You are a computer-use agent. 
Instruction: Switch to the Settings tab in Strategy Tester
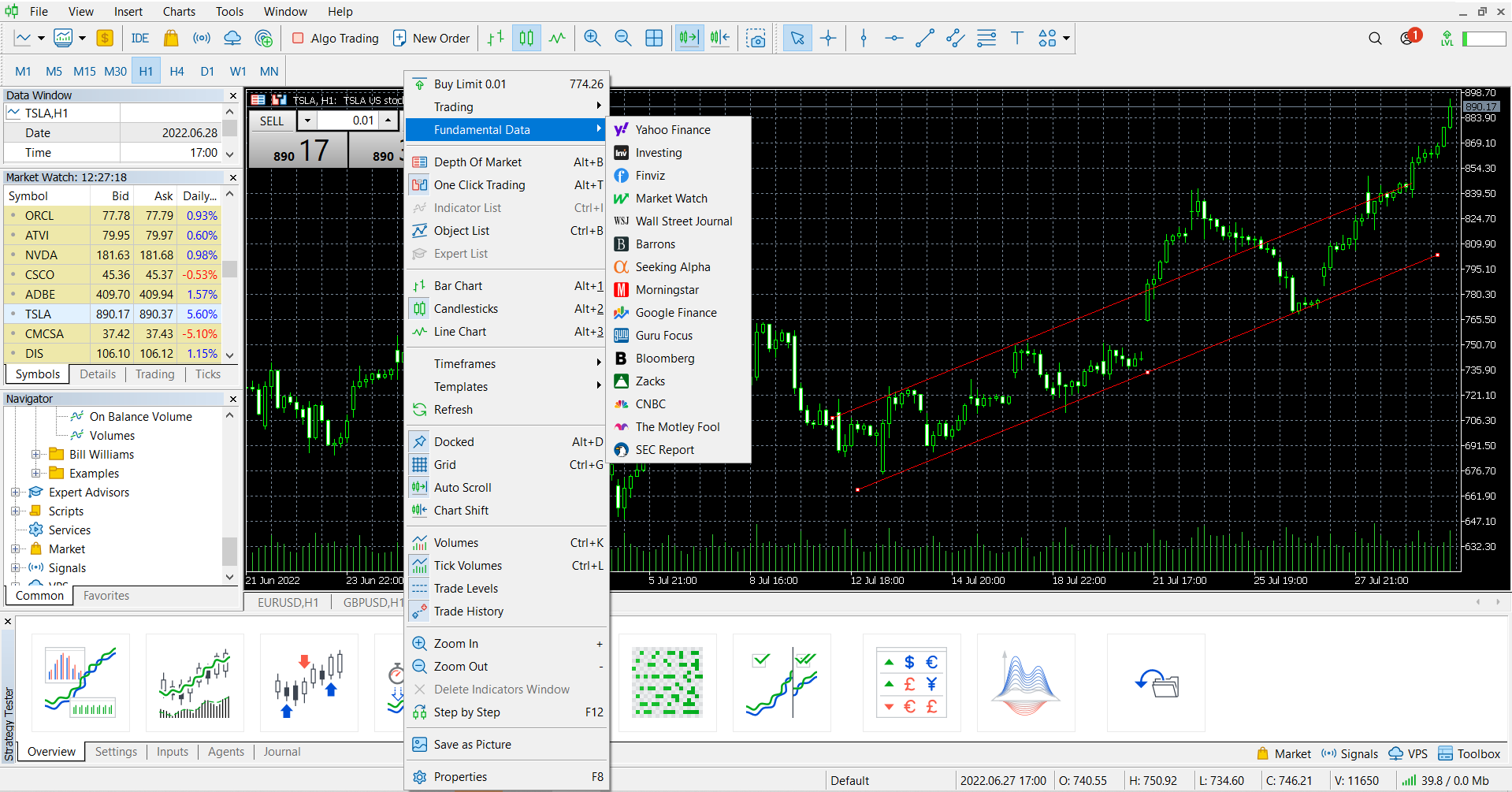pos(116,752)
